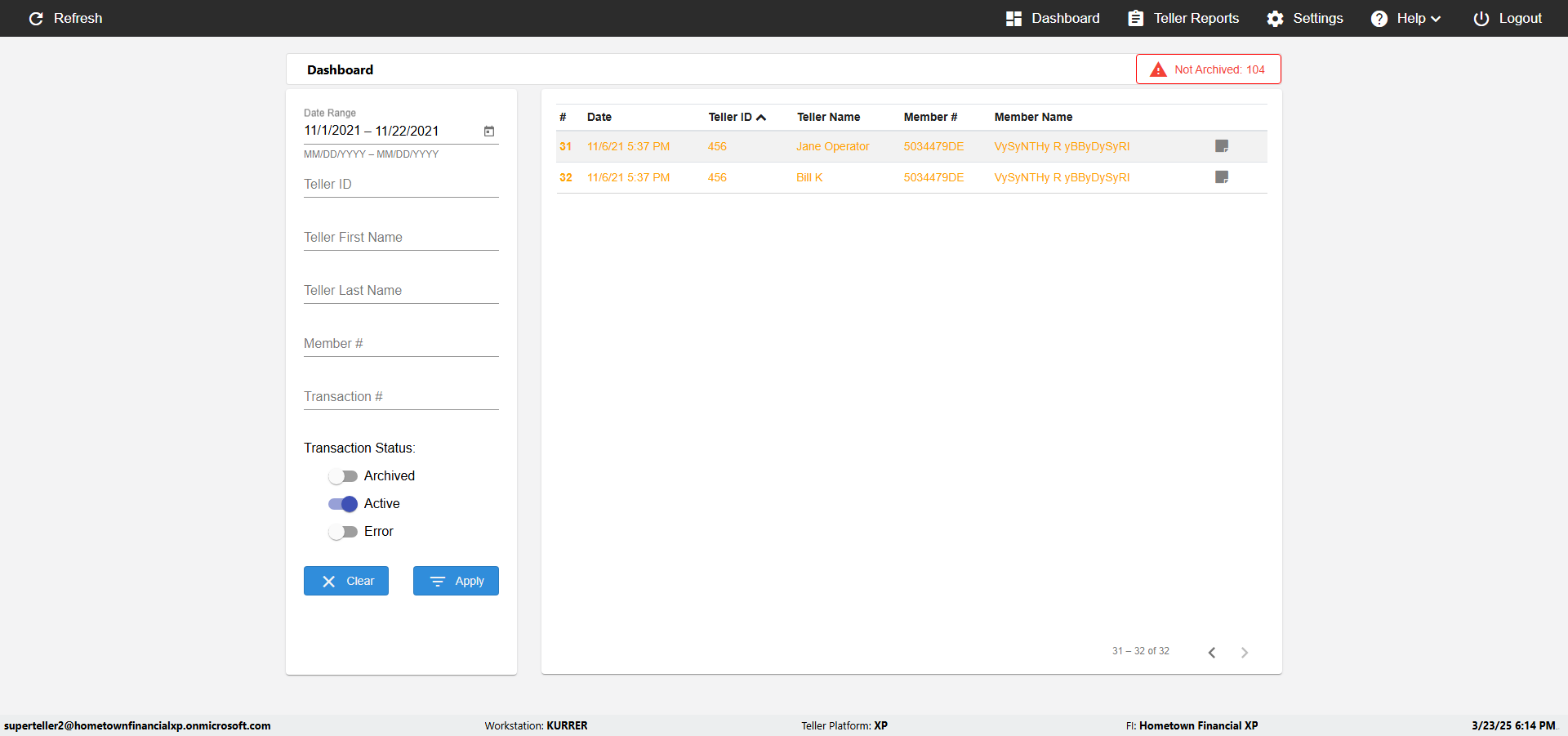Disable the Active status toggle

pyautogui.click(x=343, y=504)
